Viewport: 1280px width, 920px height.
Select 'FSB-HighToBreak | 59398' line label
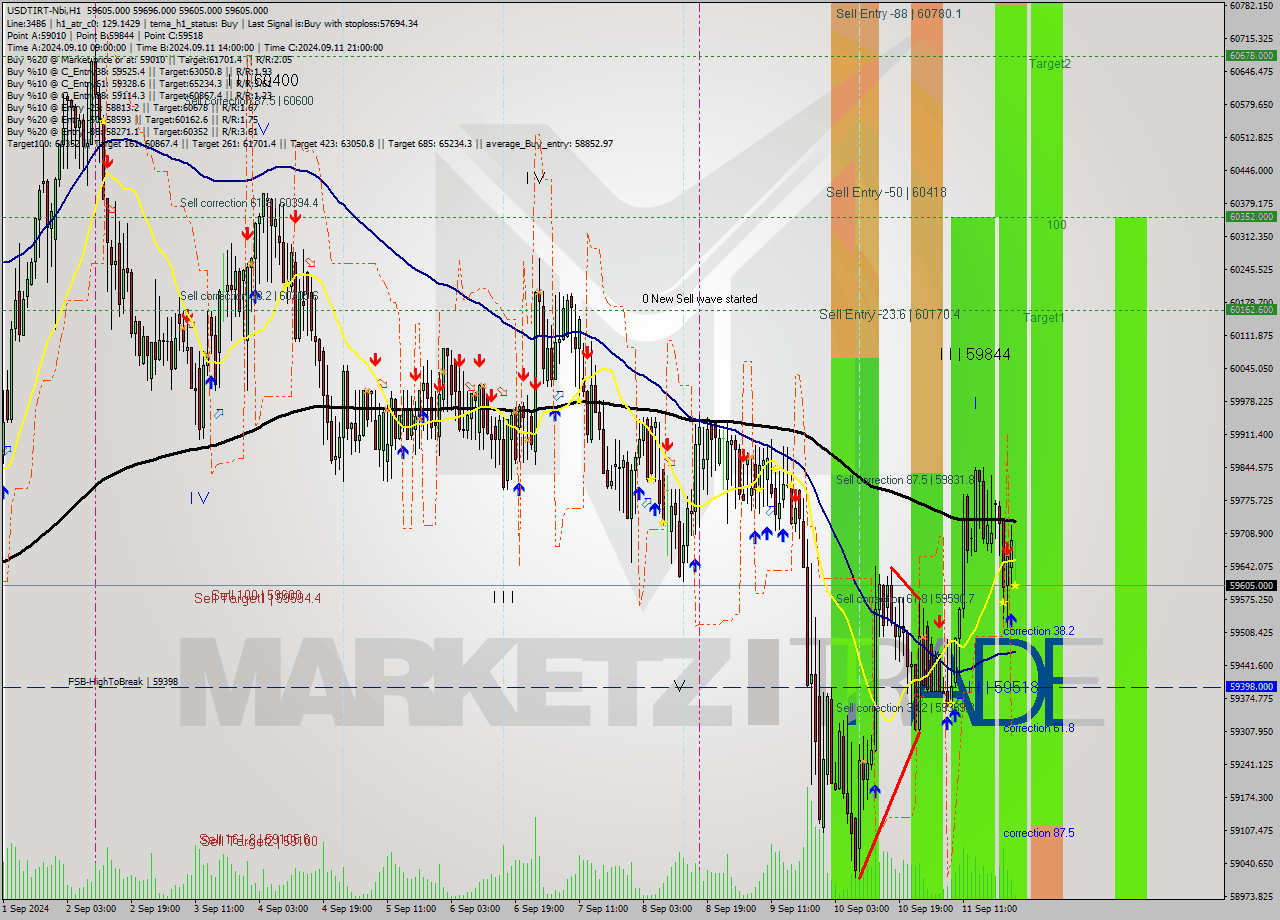click(x=123, y=682)
